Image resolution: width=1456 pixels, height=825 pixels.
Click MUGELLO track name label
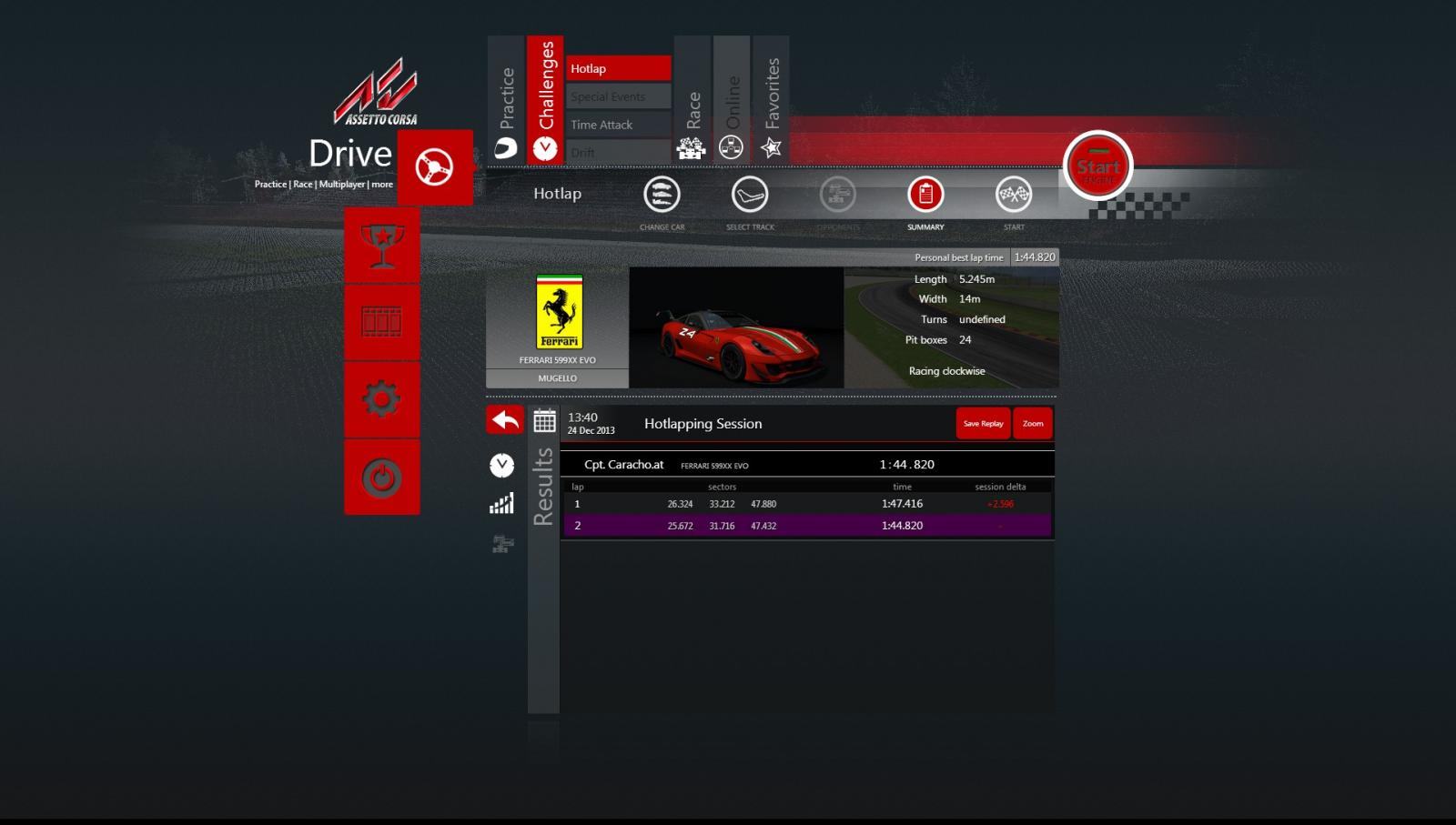557,378
